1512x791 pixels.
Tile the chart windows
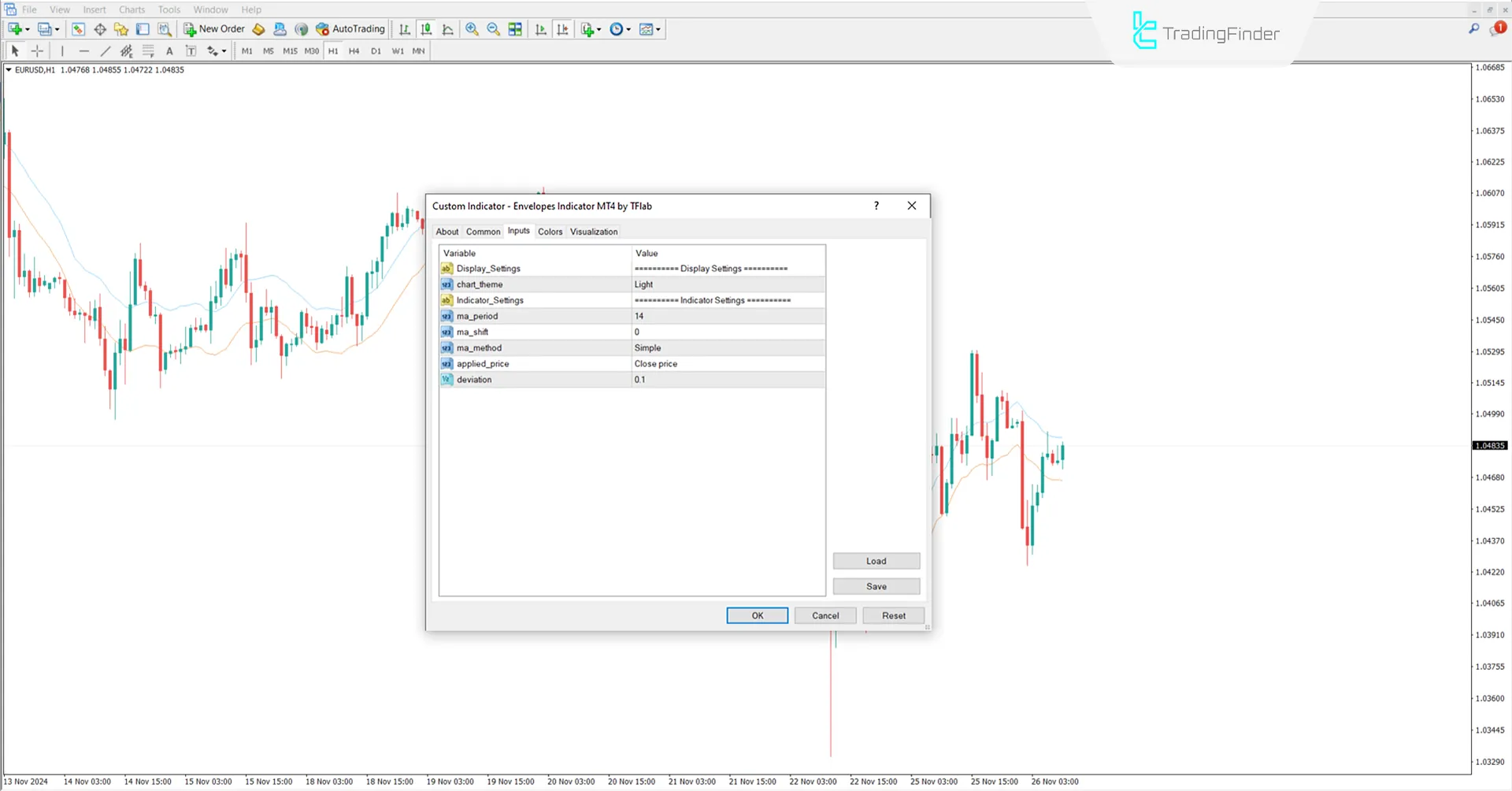tap(515, 29)
